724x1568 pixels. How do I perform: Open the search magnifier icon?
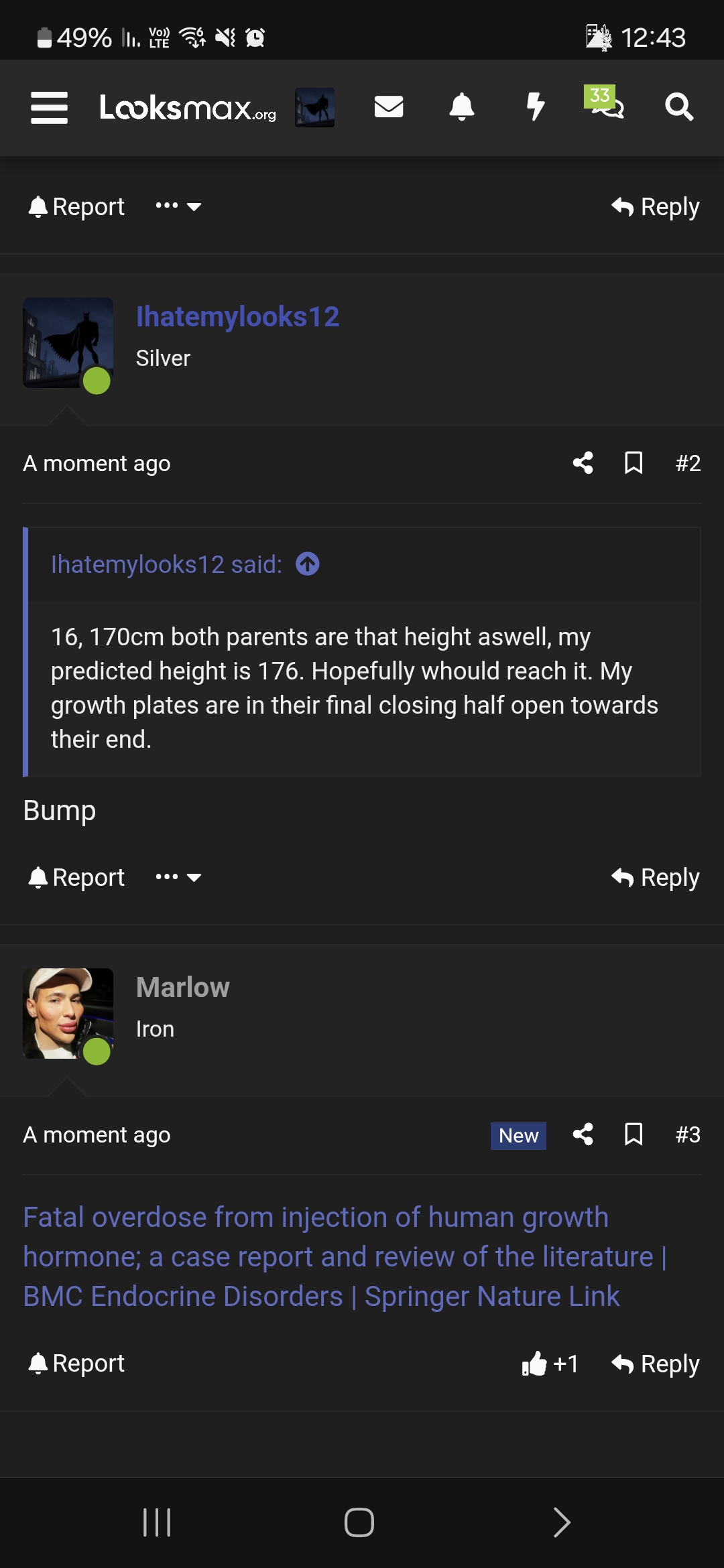point(678,107)
